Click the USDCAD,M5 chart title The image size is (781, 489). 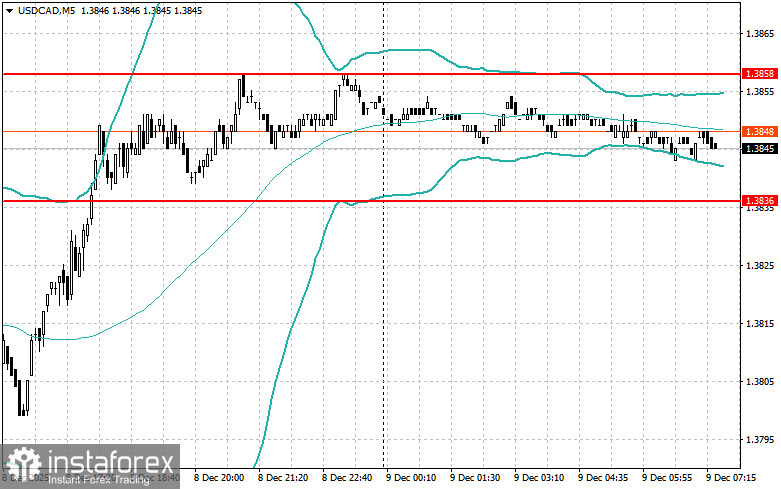tap(46, 10)
